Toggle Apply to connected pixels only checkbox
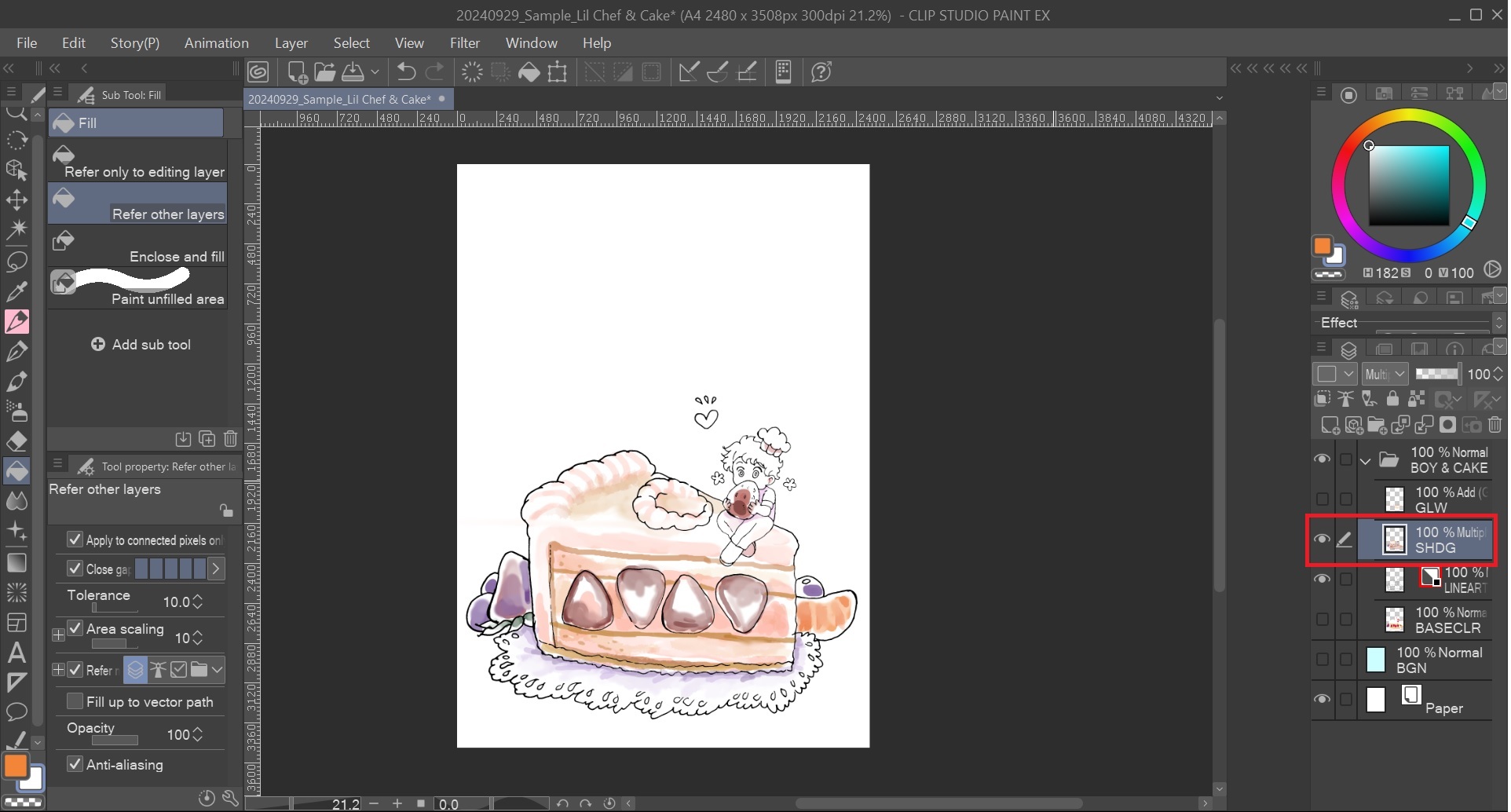The image size is (1511, 812). pyautogui.click(x=75, y=539)
